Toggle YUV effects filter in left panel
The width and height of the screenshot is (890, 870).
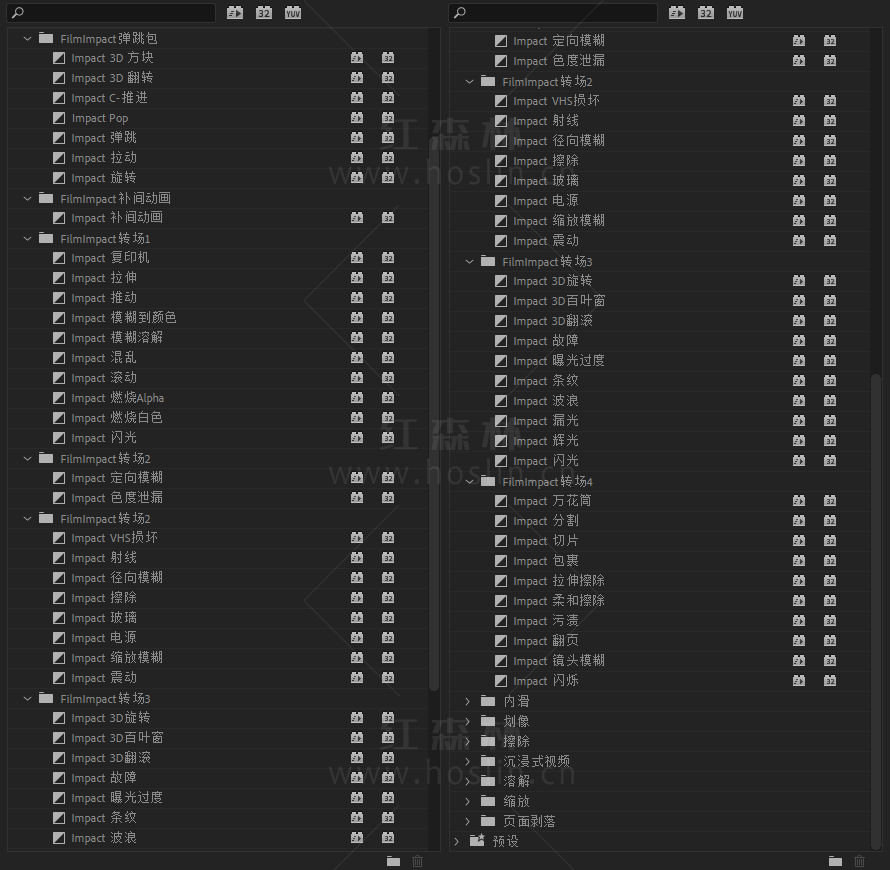point(293,13)
